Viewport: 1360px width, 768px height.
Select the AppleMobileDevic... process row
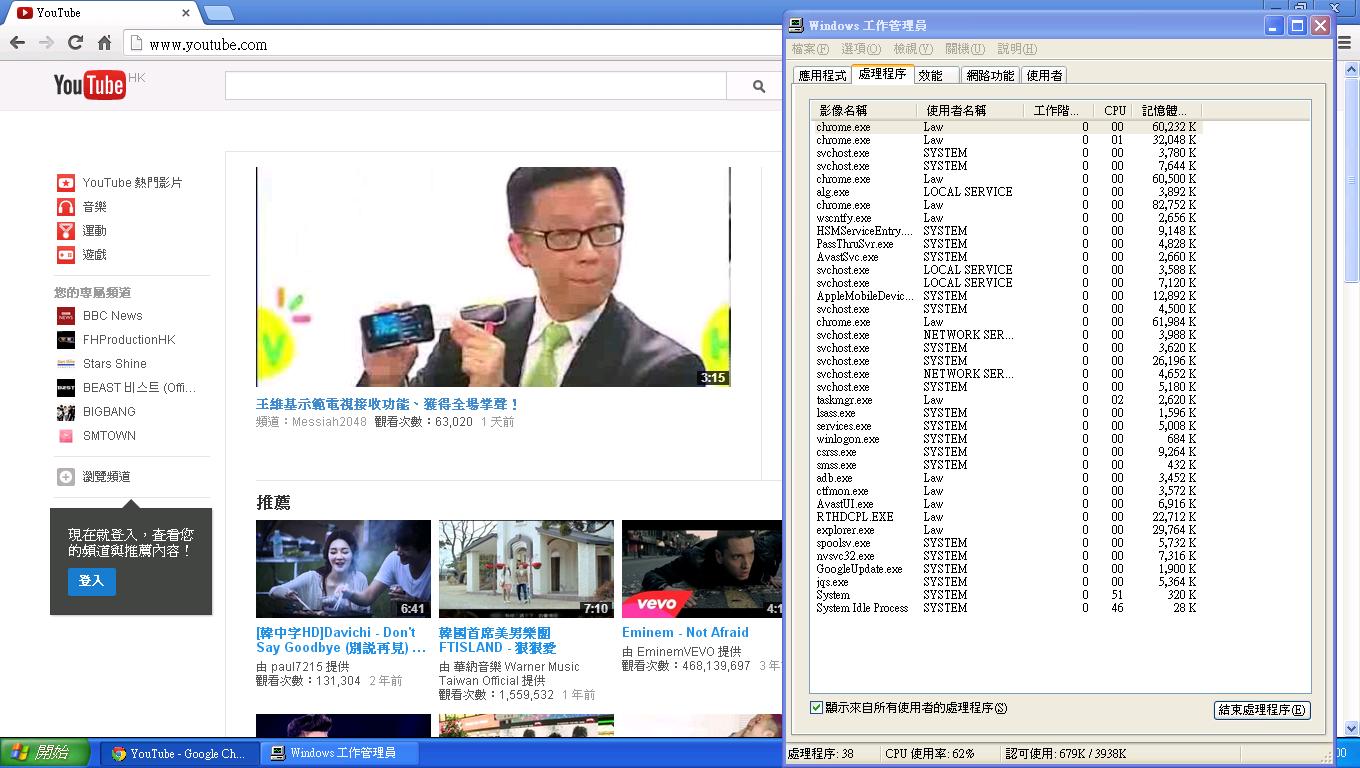(x=1005, y=296)
